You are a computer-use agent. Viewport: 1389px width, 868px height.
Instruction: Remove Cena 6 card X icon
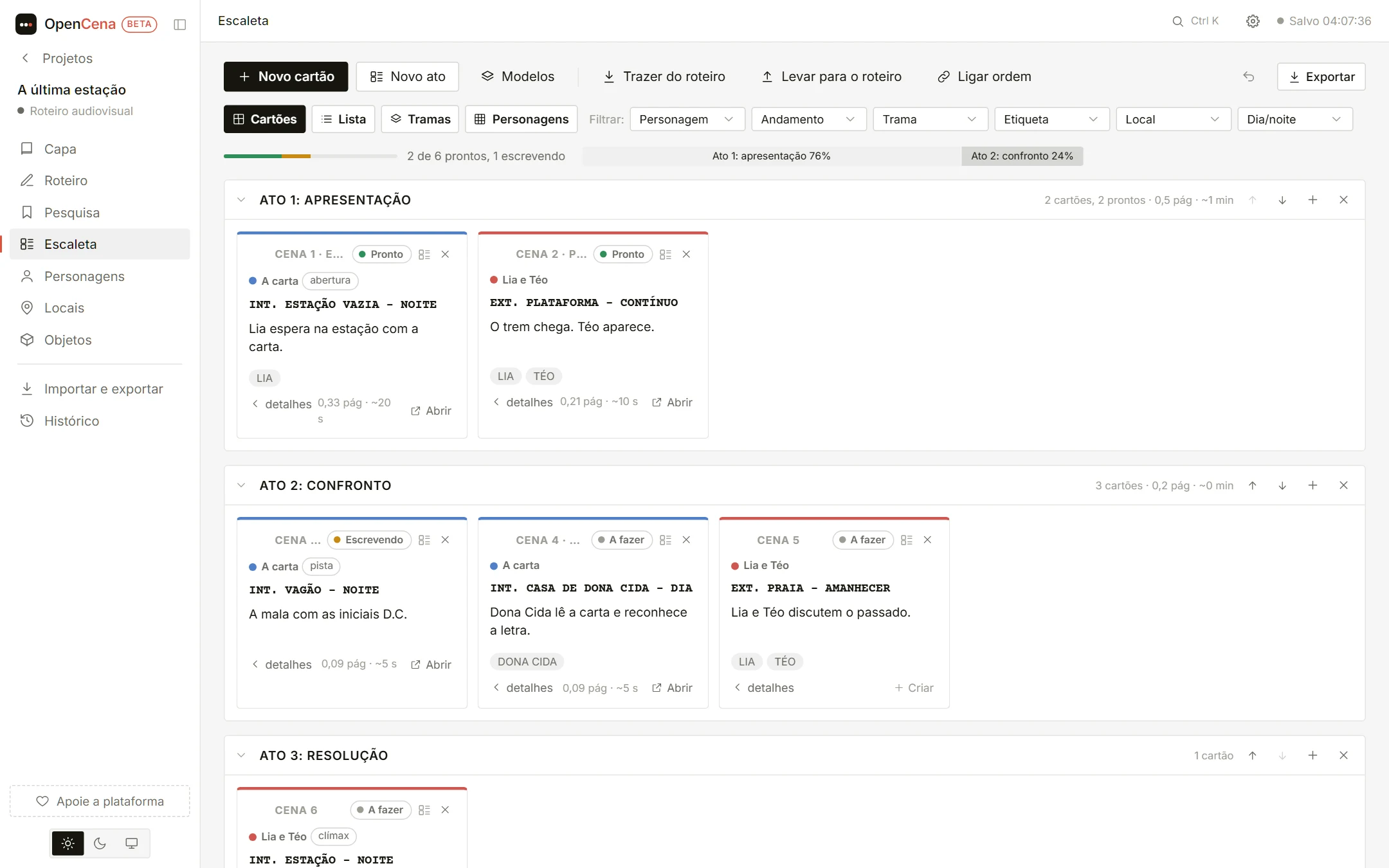coord(445,810)
